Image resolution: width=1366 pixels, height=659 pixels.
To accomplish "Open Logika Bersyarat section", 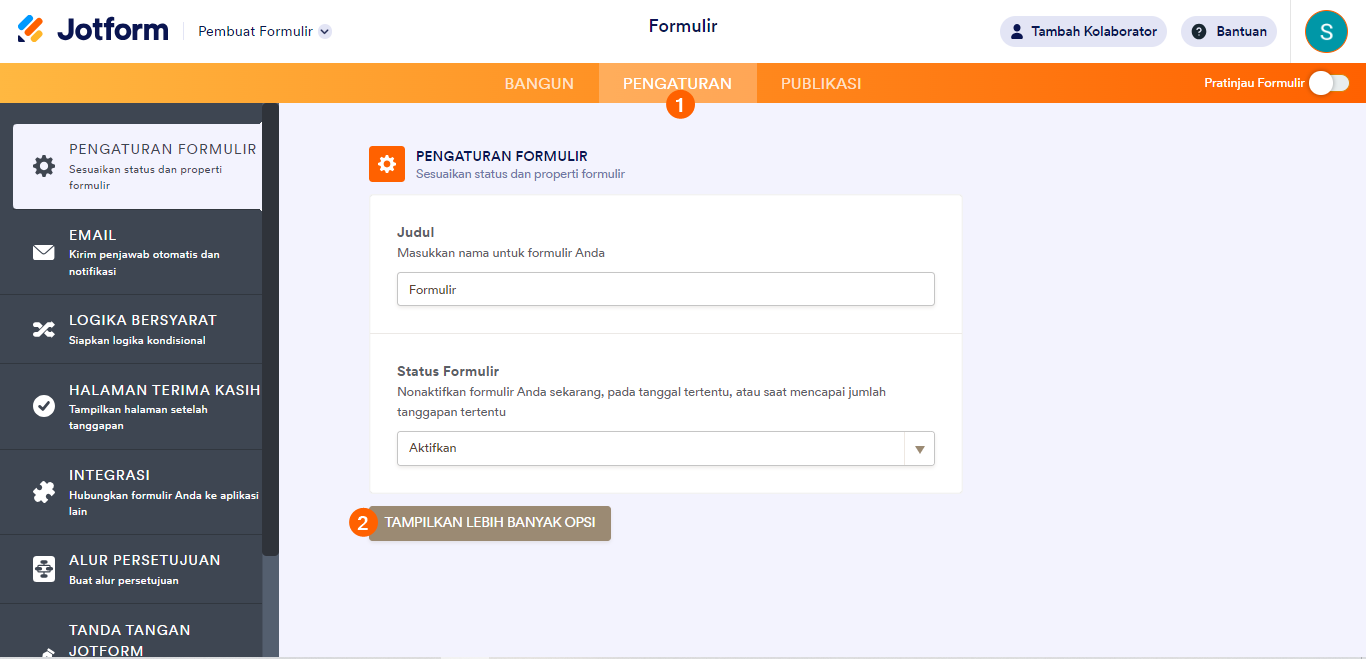I will pos(131,329).
